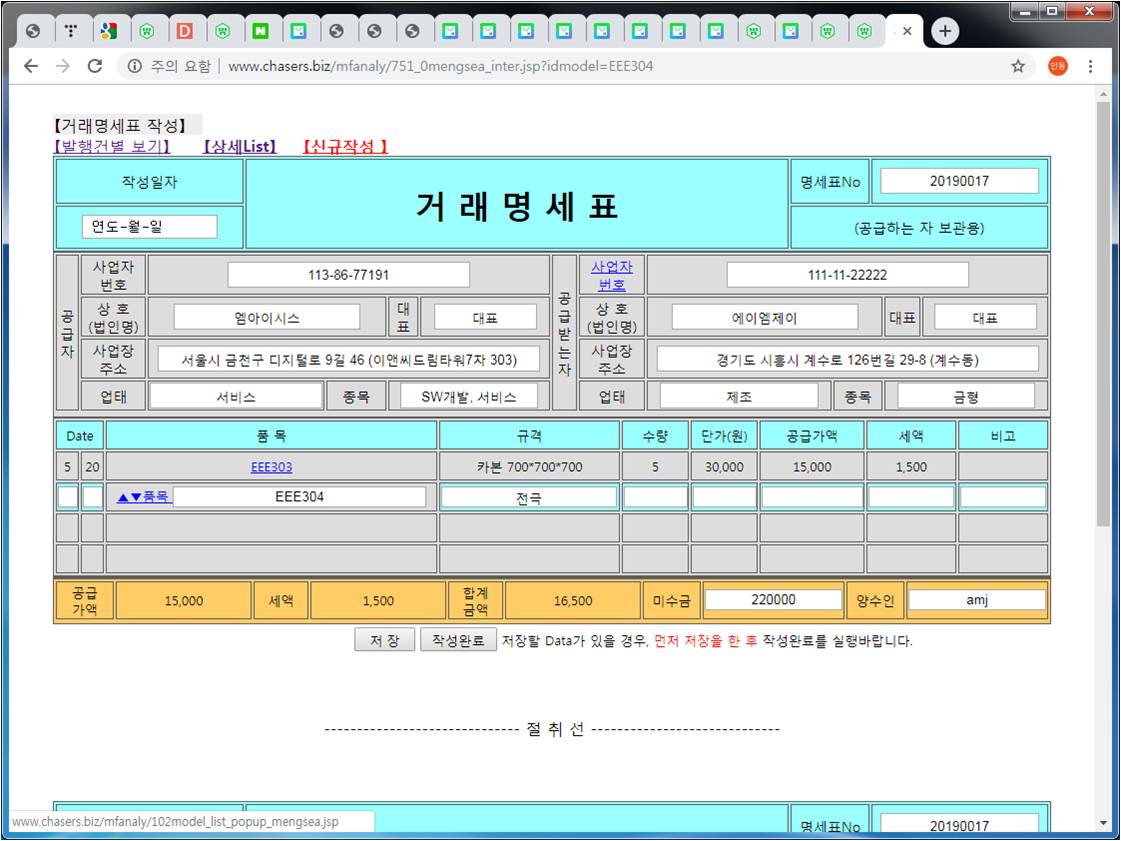1121x841 pixels.
Task: Click the scrollbar down arrow
Action: 1103,824
